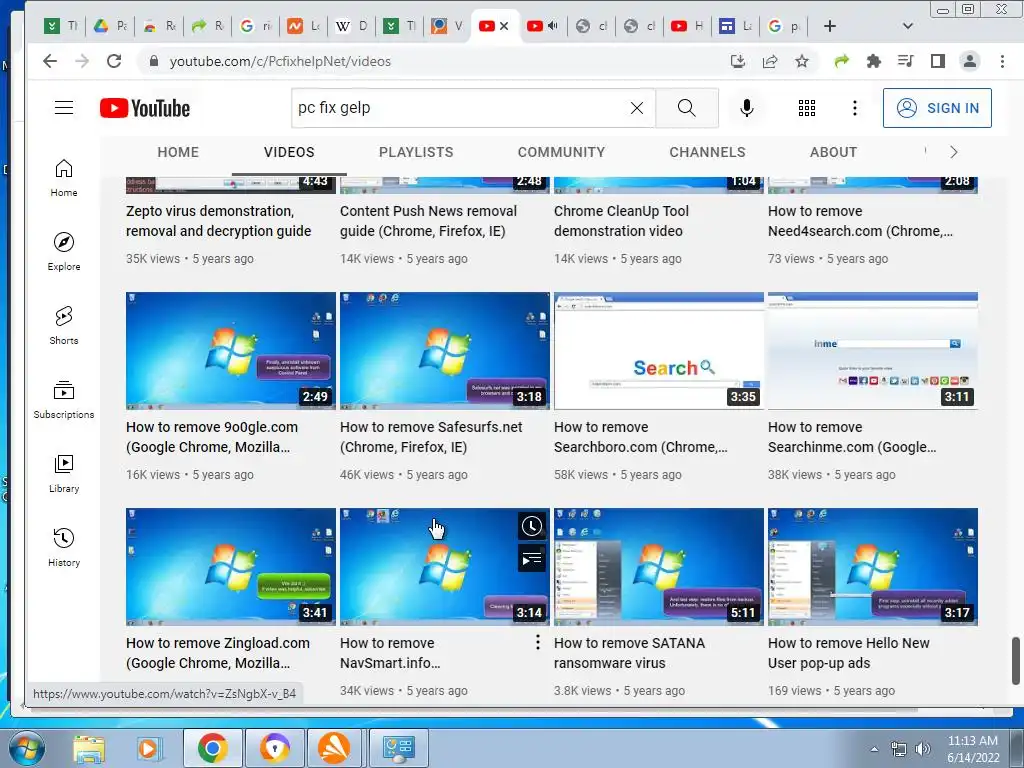Open How to remove Need4search.com title
This screenshot has height=768, width=1024.
click(x=860, y=221)
